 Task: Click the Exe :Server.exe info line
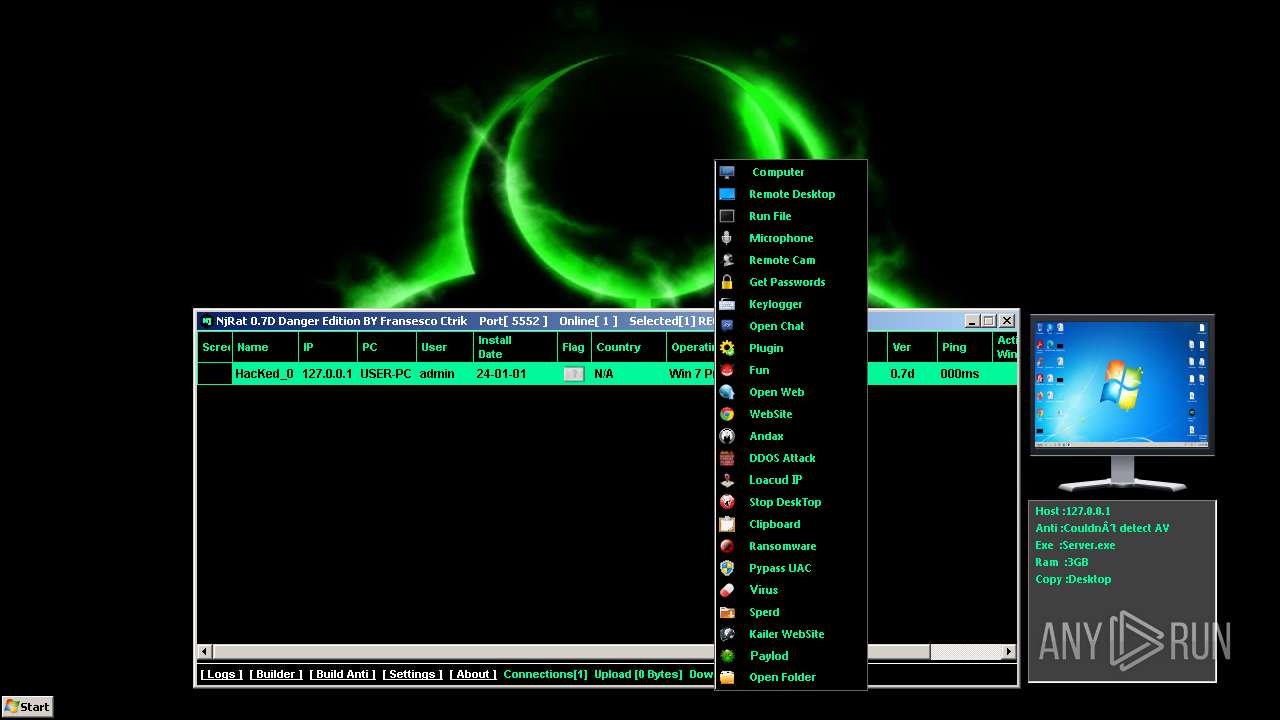[1075, 545]
